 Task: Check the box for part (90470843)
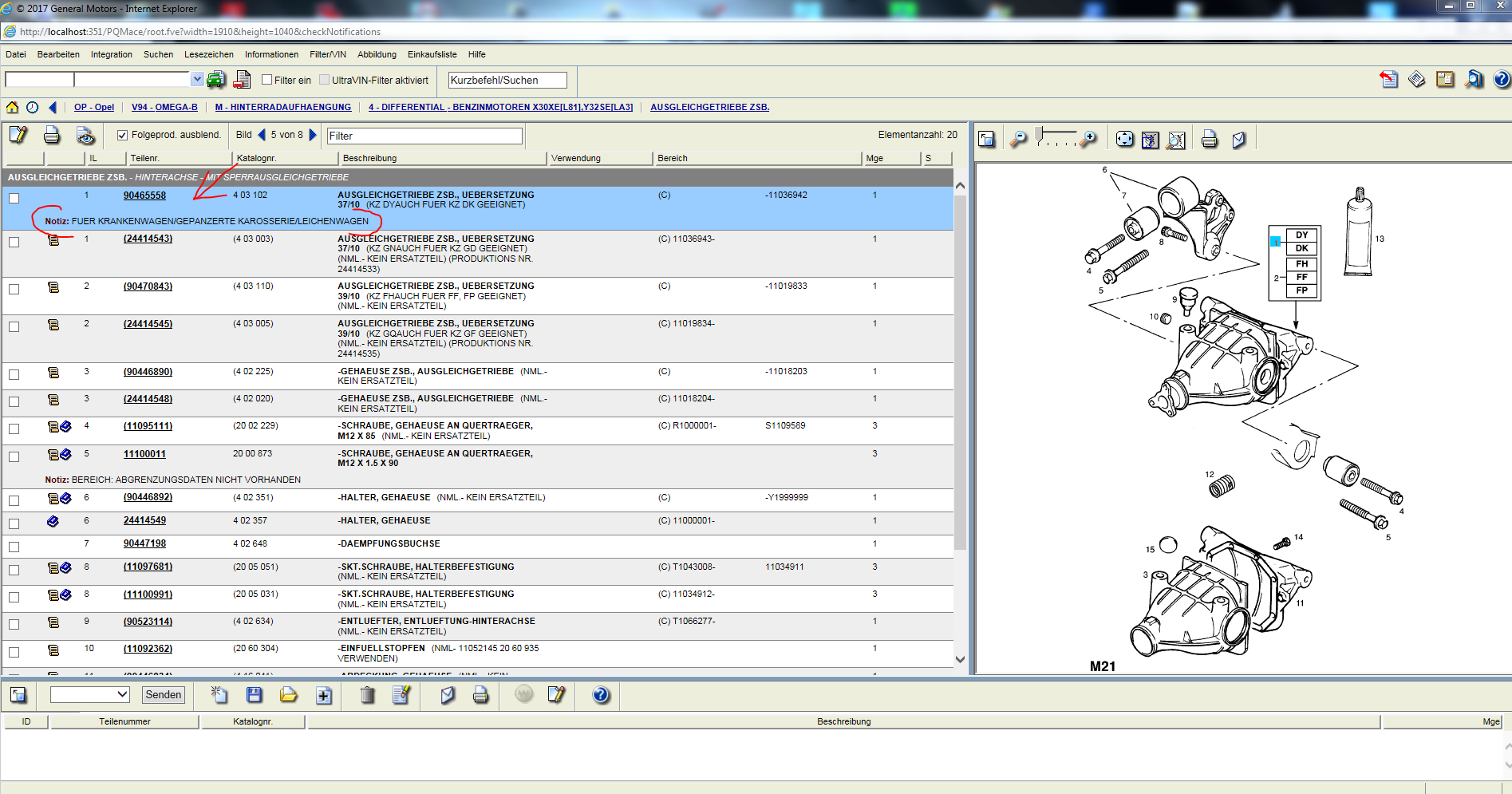(x=14, y=289)
